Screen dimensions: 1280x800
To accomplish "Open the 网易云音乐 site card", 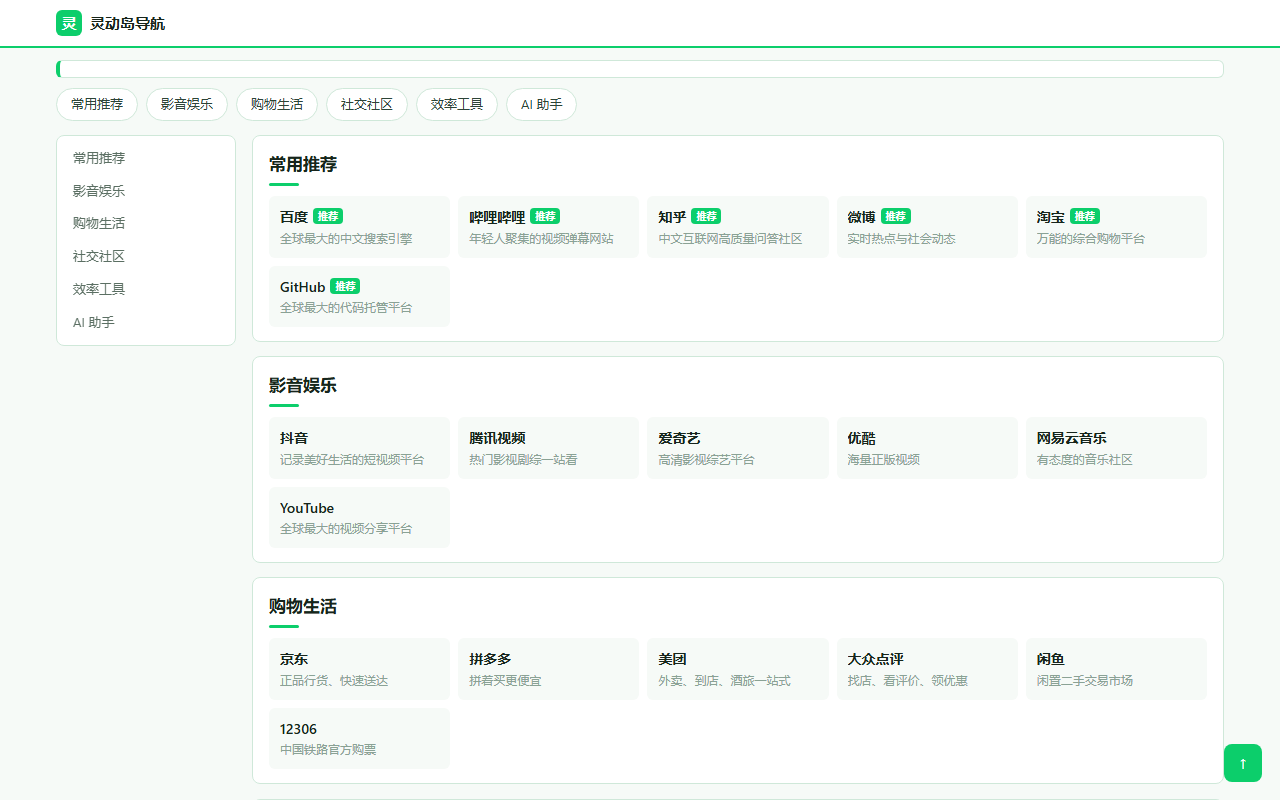I will [x=1116, y=448].
